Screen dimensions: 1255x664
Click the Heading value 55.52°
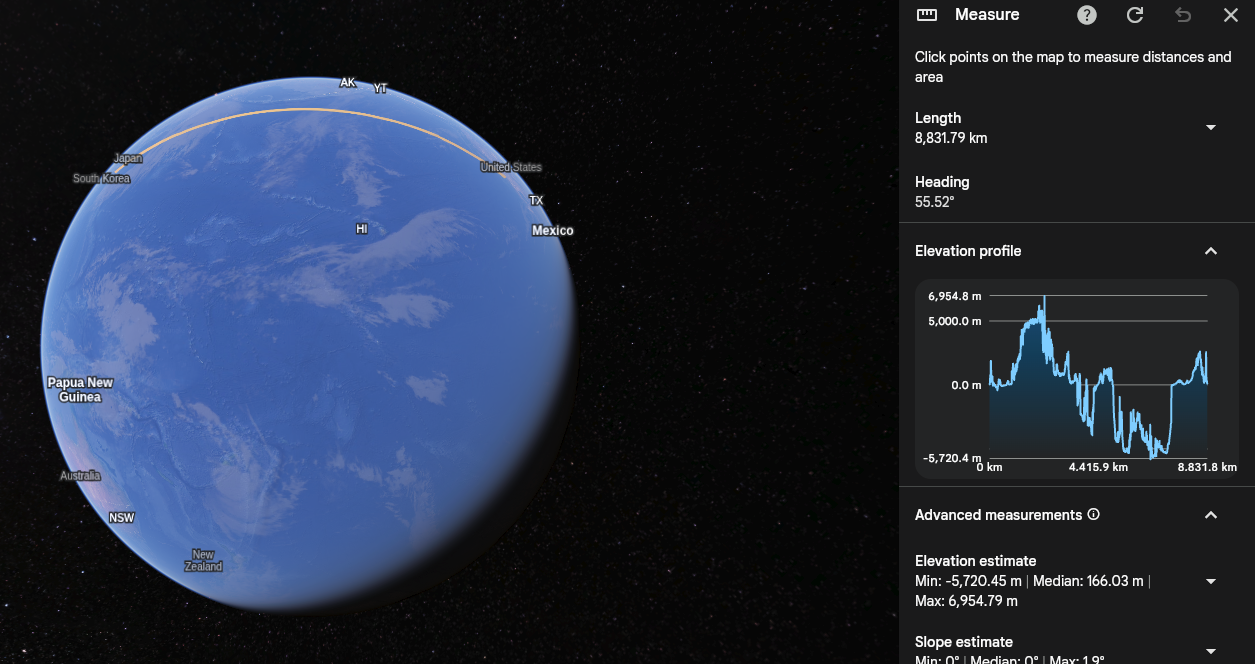[x=935, y=202]
